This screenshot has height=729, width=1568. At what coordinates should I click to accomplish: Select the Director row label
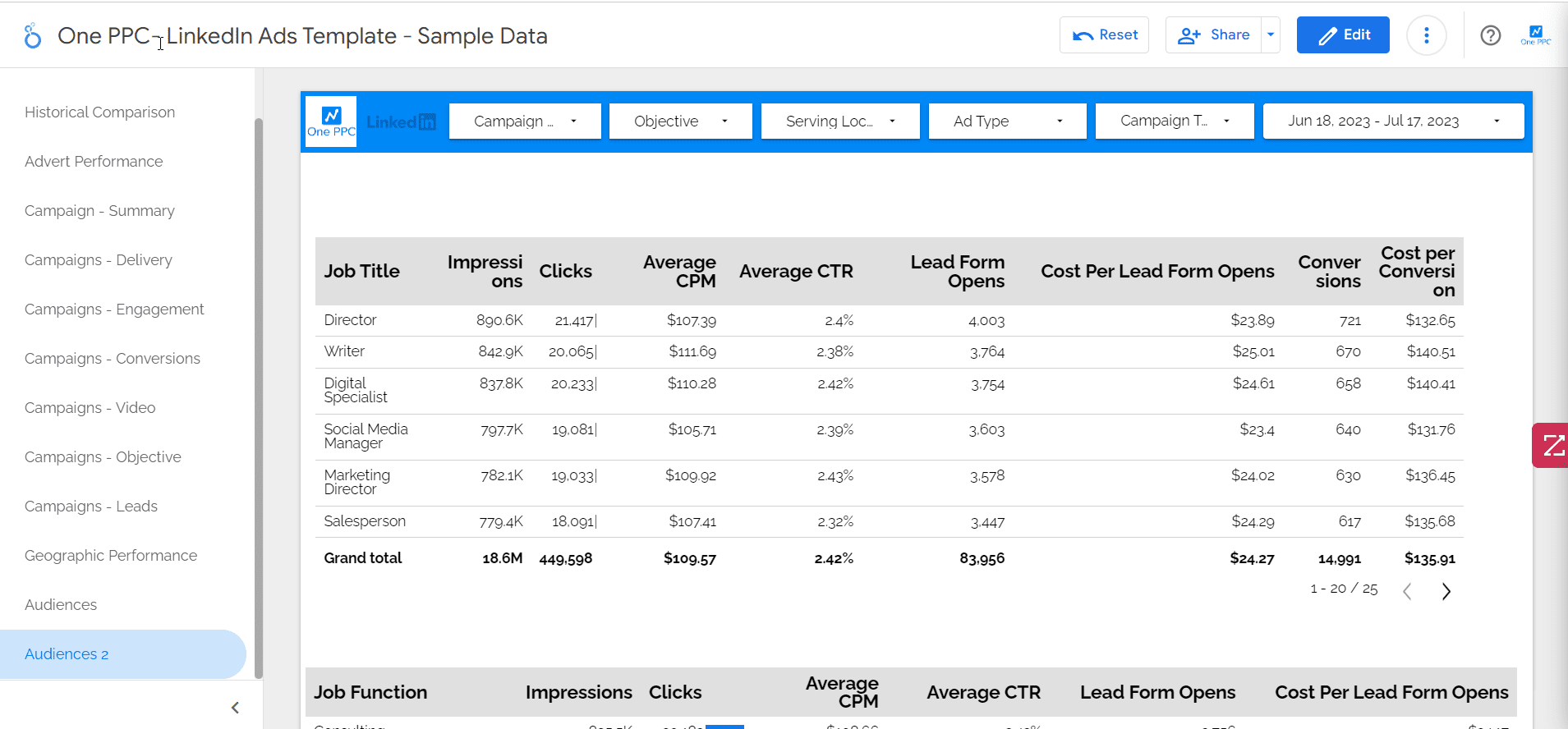pyautogui.click(x=350, y=320)
